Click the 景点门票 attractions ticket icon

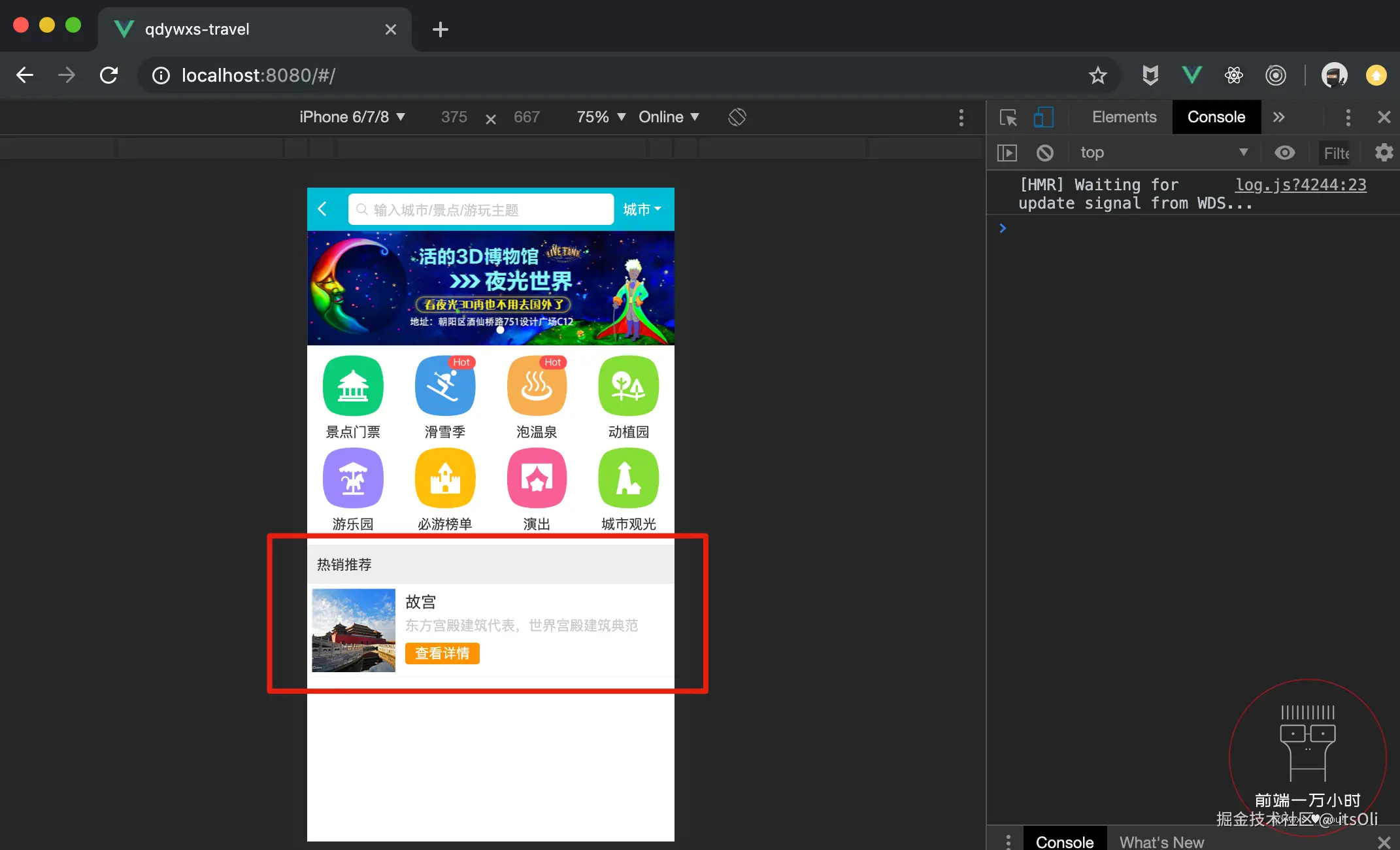(353, 386)
